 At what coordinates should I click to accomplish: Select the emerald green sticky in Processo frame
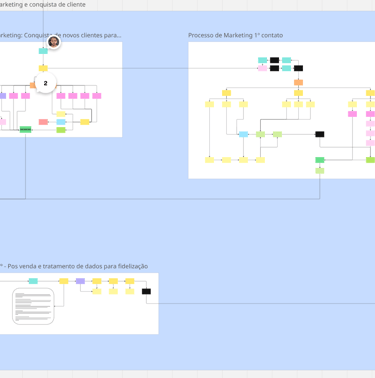tap(320, 160)
